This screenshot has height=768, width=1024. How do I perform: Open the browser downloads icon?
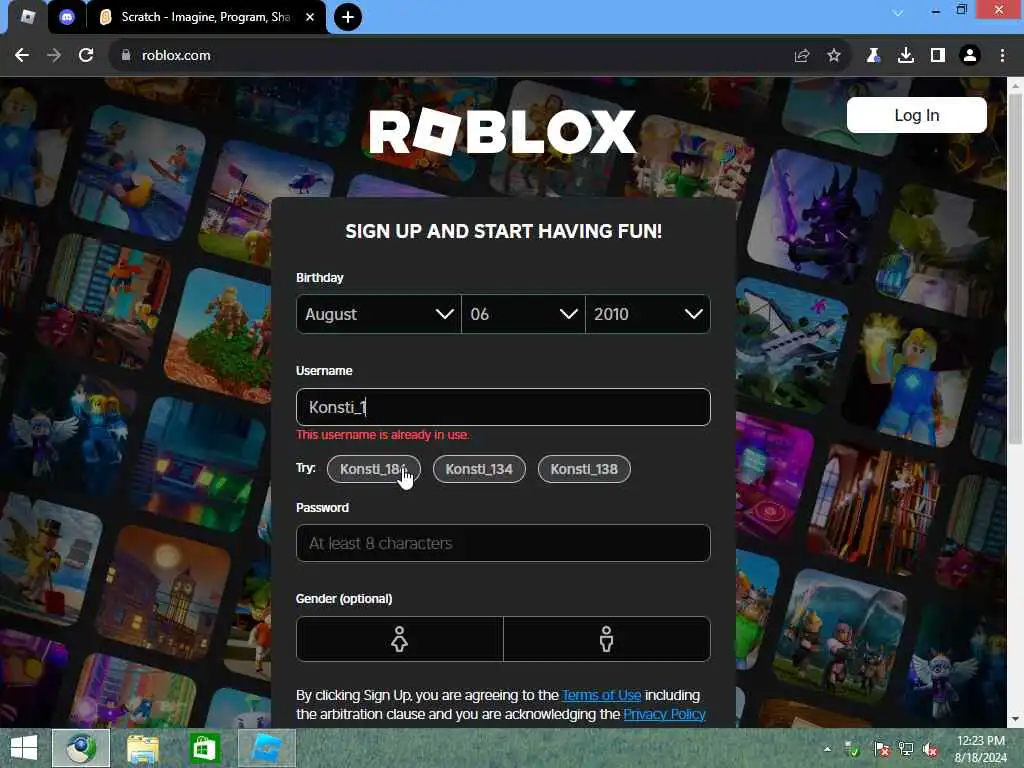[x=906, y=56]
